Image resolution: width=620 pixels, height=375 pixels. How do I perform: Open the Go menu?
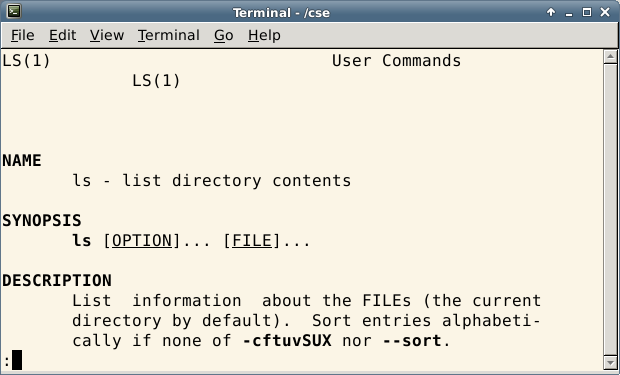(224, 35)
